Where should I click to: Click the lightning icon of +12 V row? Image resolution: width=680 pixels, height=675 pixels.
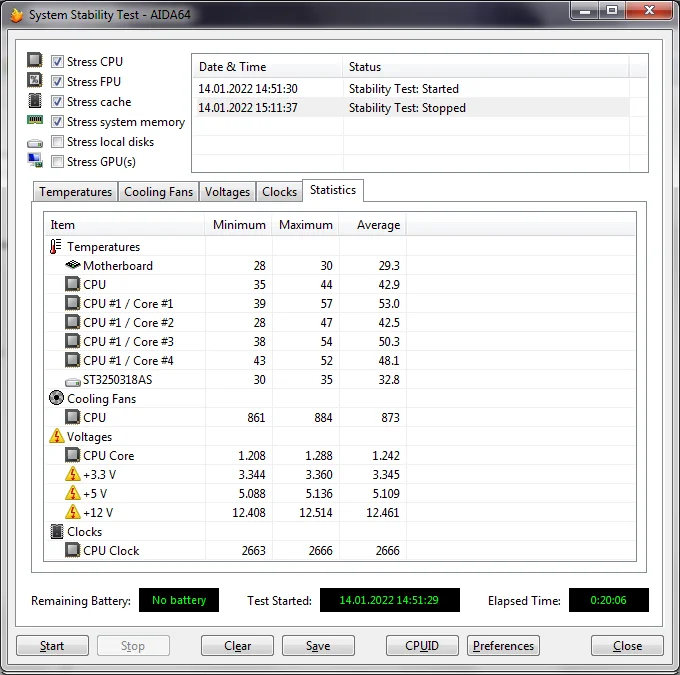72,512
